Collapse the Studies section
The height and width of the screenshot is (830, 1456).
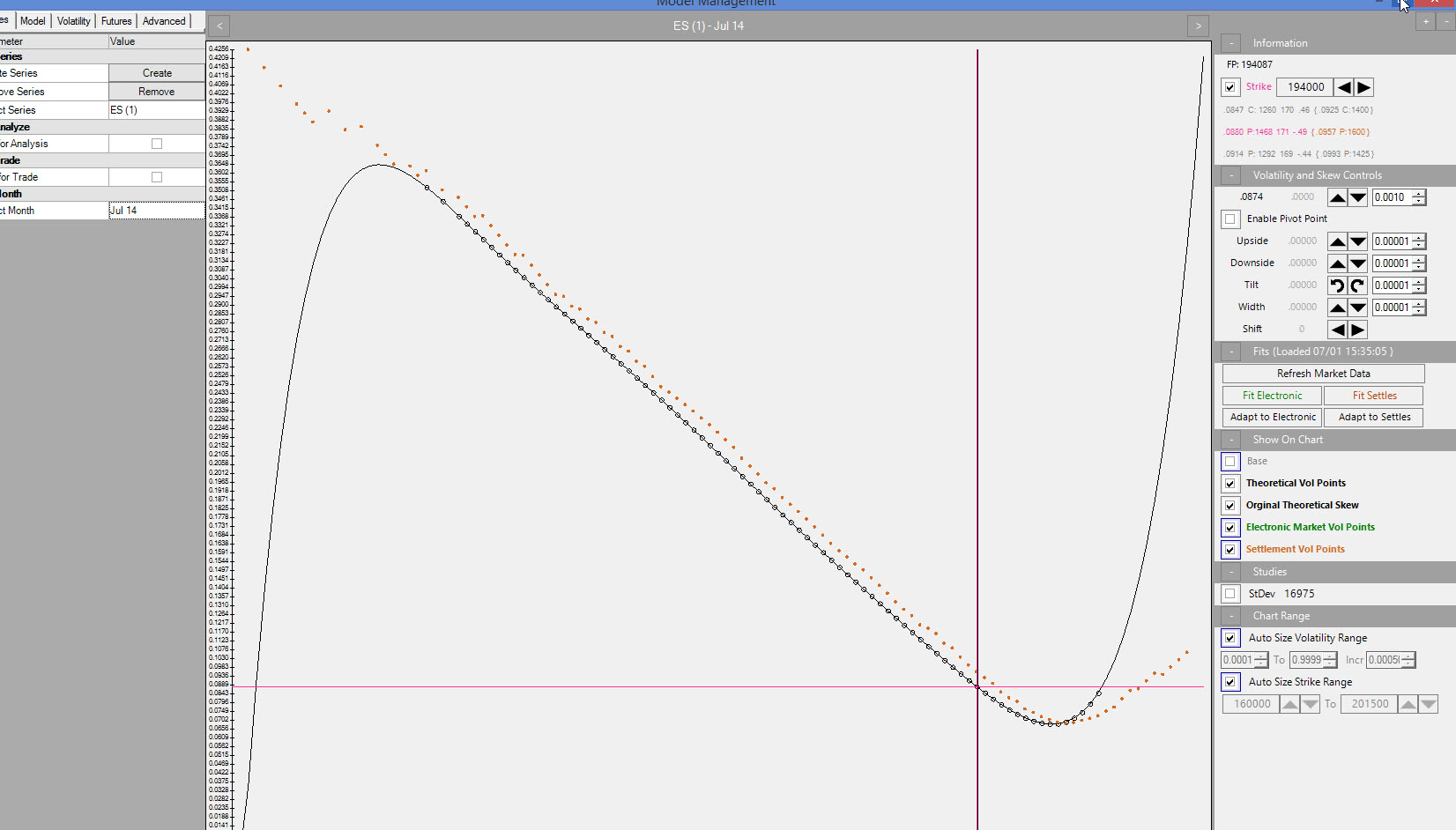1231,572
